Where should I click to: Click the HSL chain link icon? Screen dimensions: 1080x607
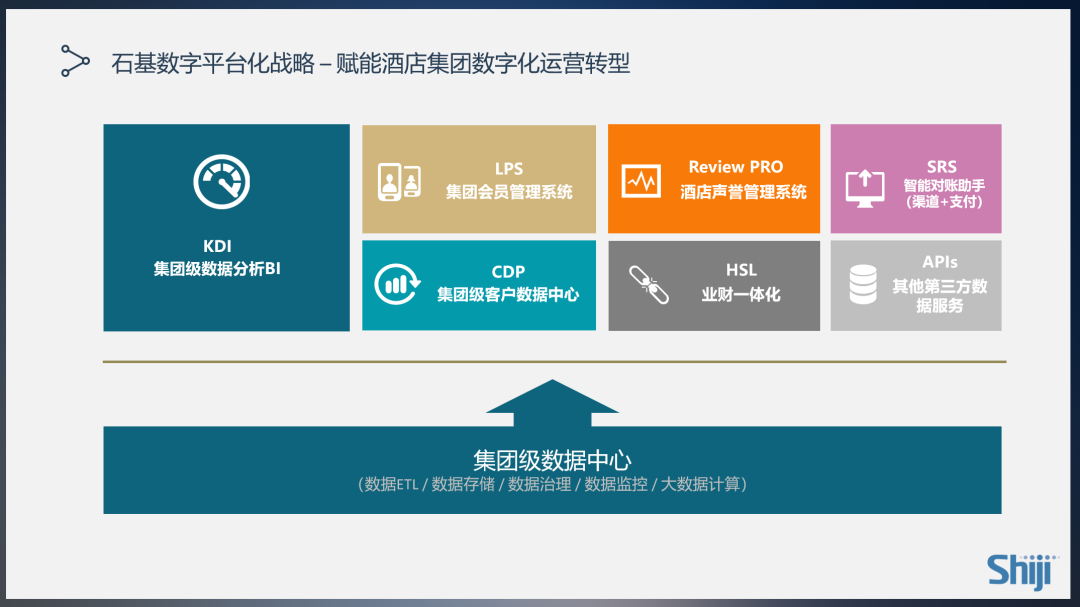pos(649,285)
